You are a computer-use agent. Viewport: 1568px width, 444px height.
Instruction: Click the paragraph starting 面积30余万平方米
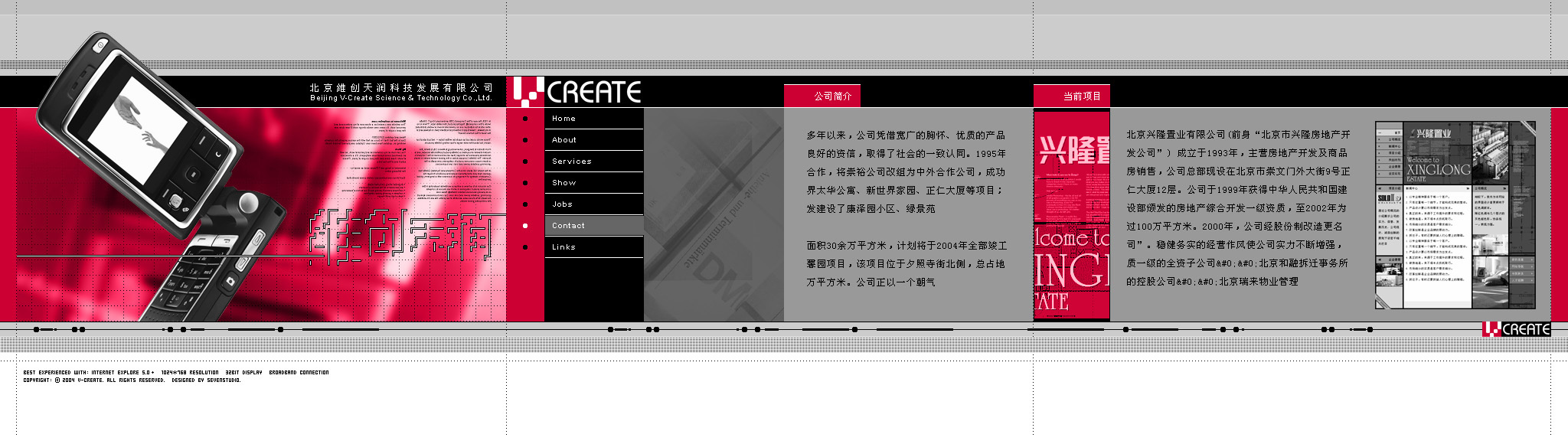pyautogui.click(x=906, y=264)
